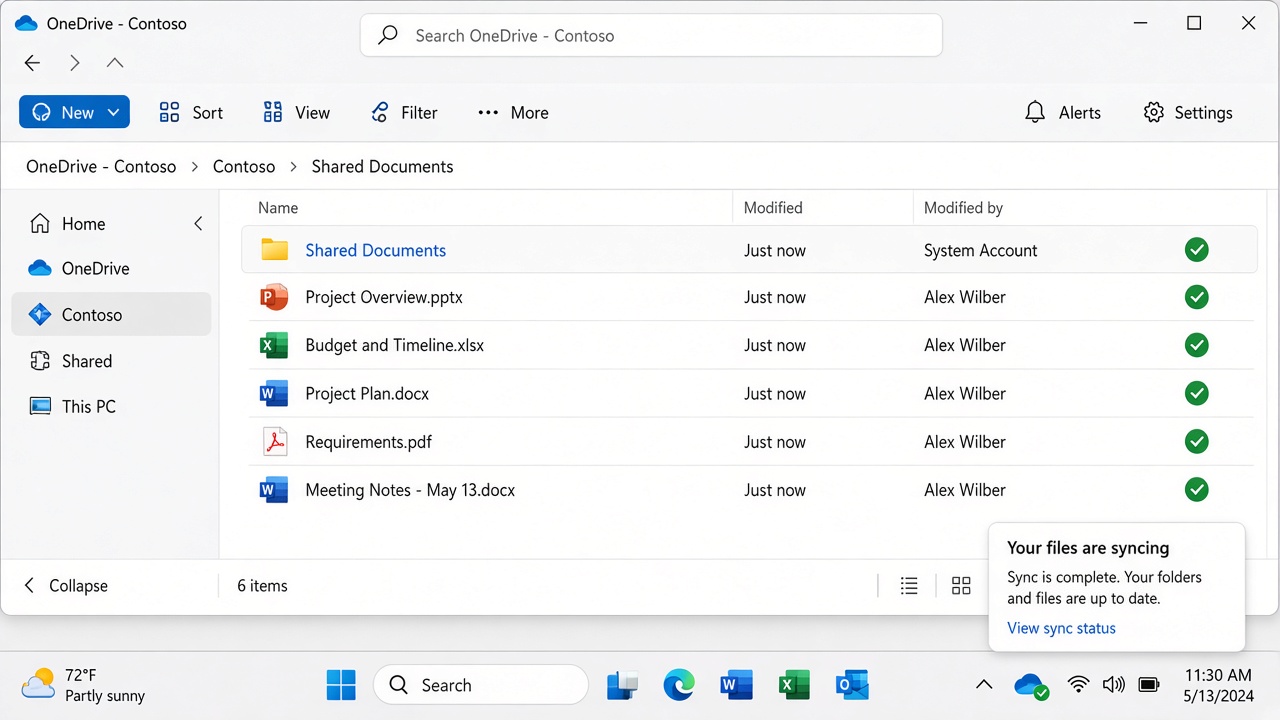Launch Microsoft Edge from the taskbar

pyautogui.click(x=679, y=685)
